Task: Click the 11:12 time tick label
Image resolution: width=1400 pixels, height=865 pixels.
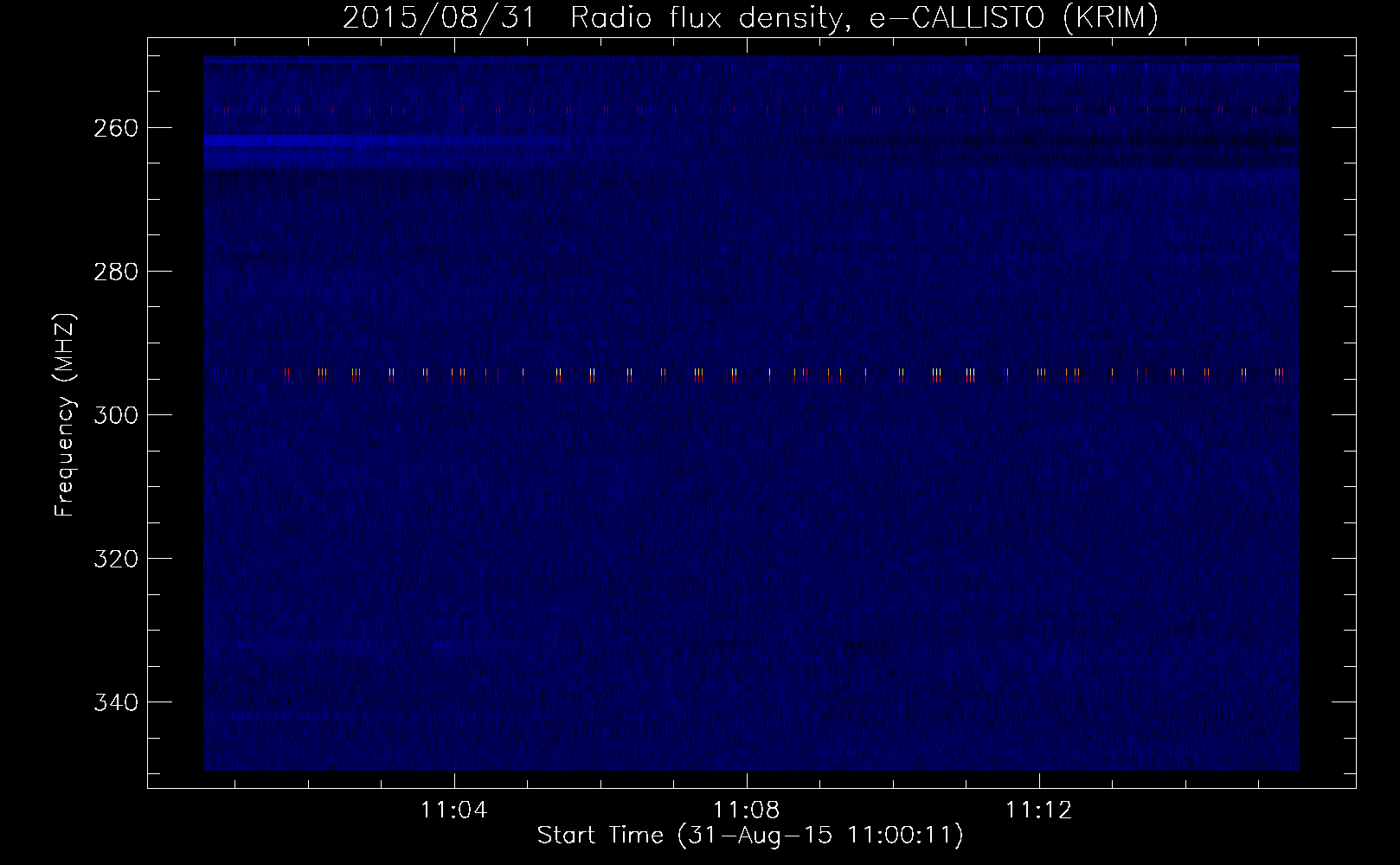Action: pos(1038,811)
